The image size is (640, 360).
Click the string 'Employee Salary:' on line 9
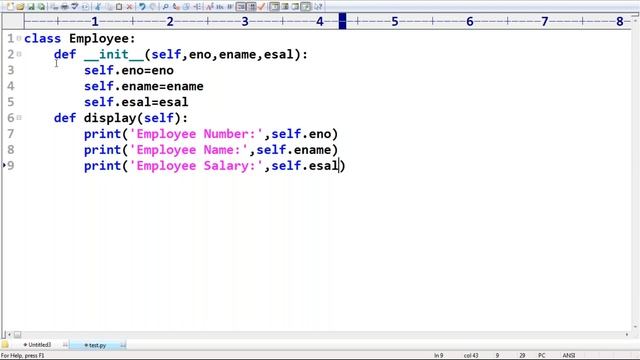pyautogui.click(x=196, y=166)
